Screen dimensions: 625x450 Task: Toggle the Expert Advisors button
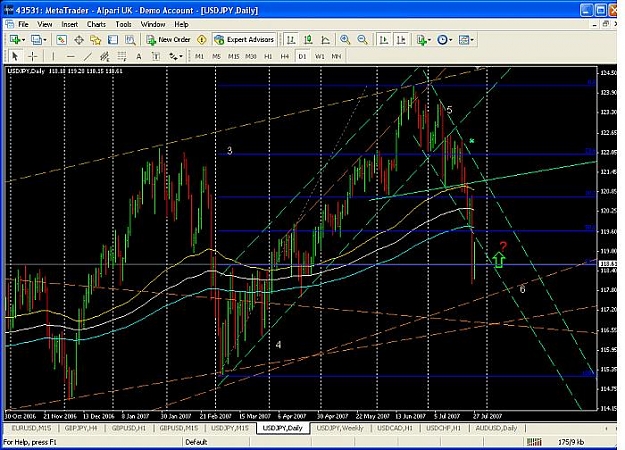coord(244,40)
